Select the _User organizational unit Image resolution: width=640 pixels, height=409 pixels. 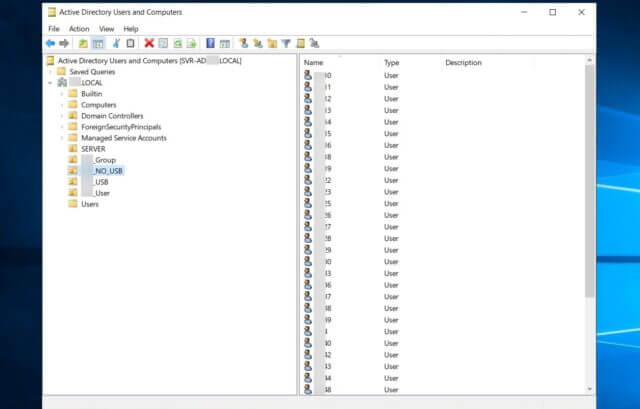[x=96, y=193]
